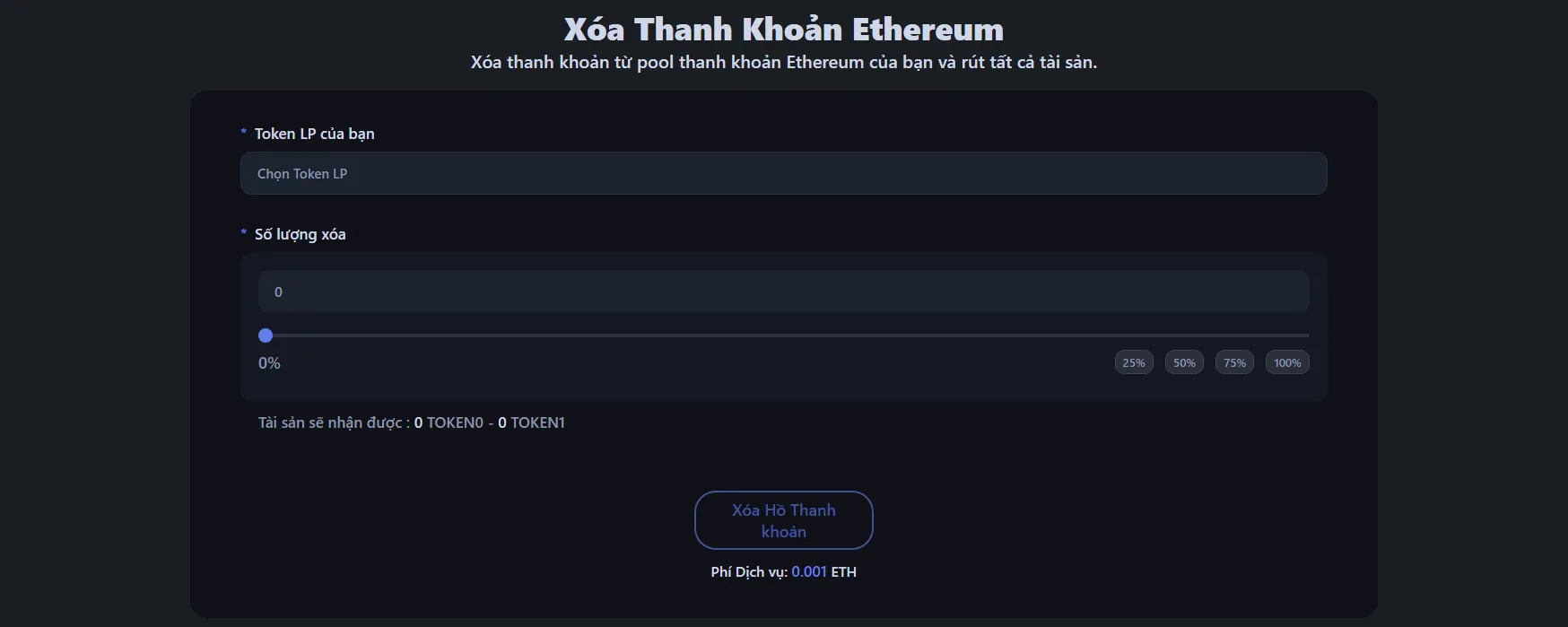Select the 25% preset button
The height and width of the screenshot is (627, 1568).
[x=1134, y=362]
